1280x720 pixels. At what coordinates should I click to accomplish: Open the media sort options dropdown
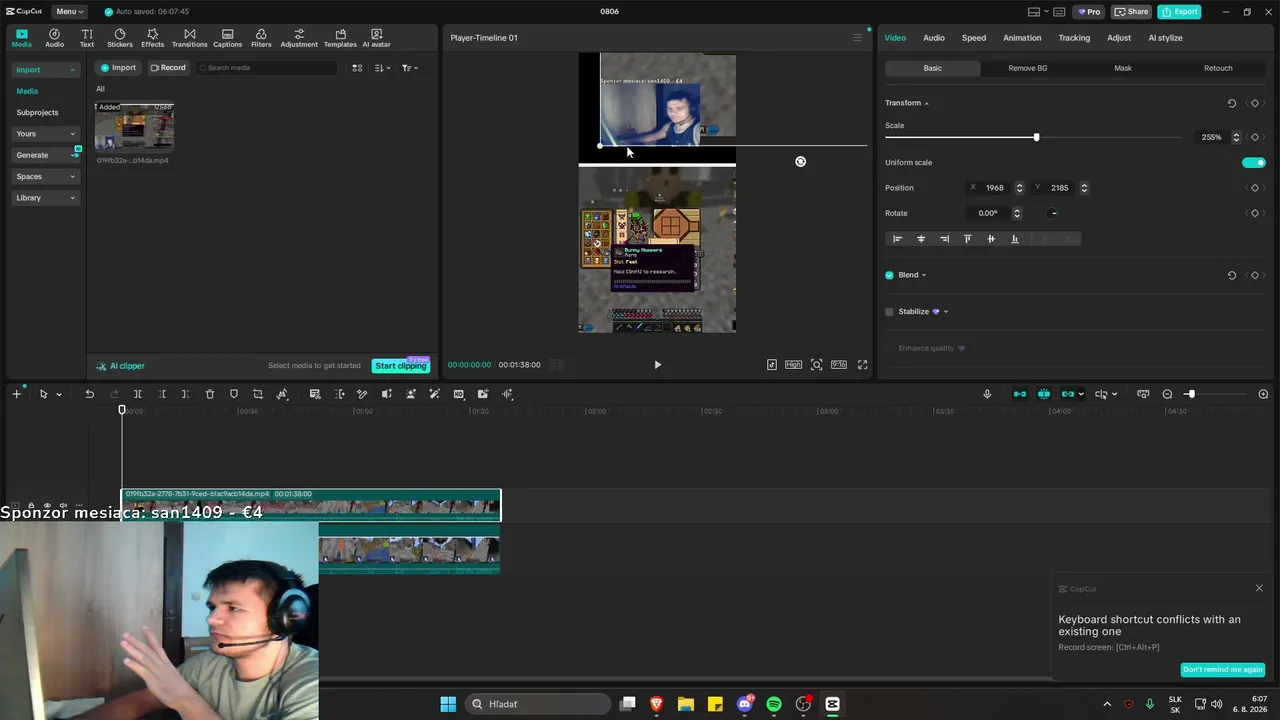(383, 68)
